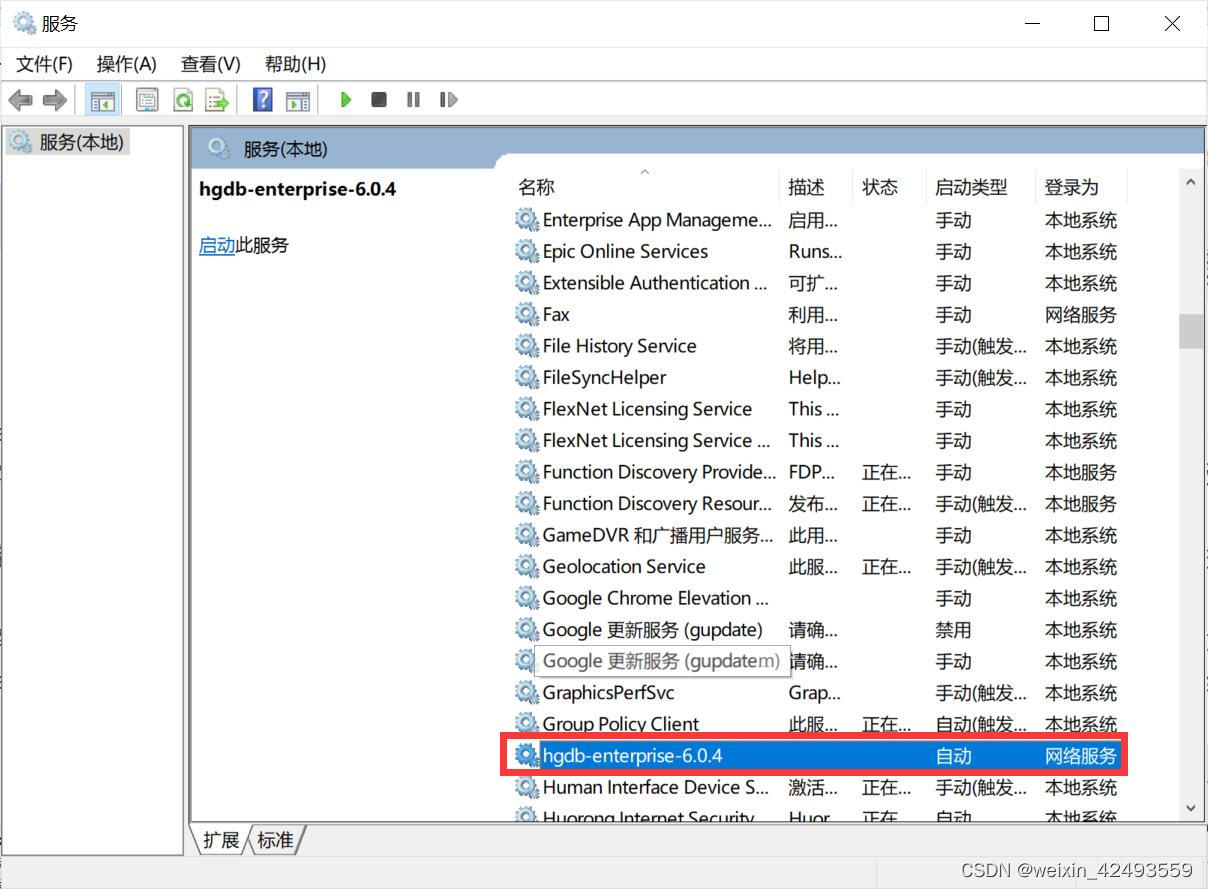Switch to the 标准 tab
Screen dimensions: 1208x889
(x=275, y=840)
